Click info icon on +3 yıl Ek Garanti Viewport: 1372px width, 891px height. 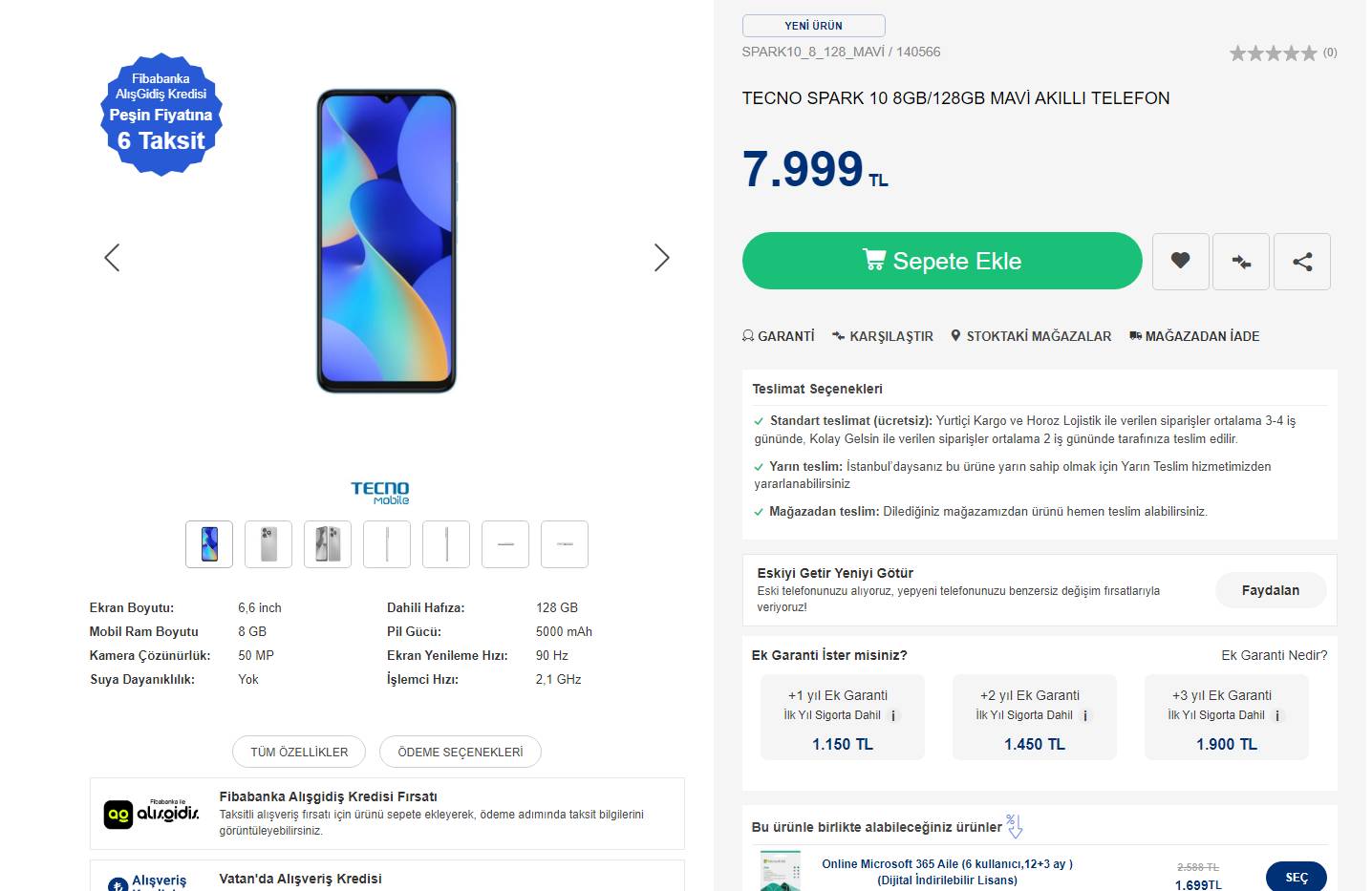[x=1277, y=716]
